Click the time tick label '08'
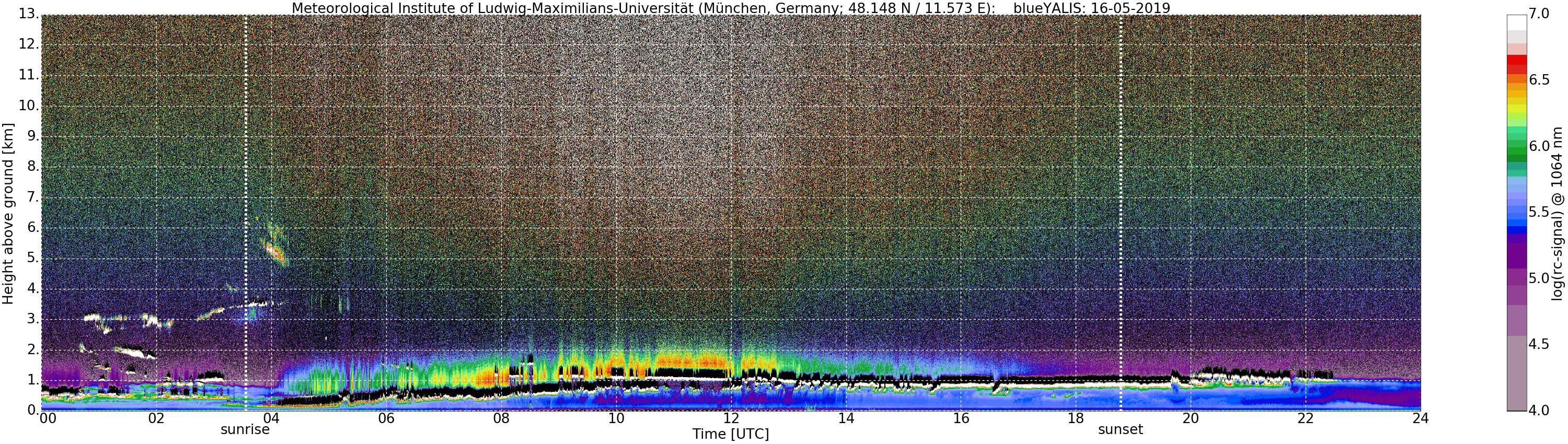 [x=501, y=418]
